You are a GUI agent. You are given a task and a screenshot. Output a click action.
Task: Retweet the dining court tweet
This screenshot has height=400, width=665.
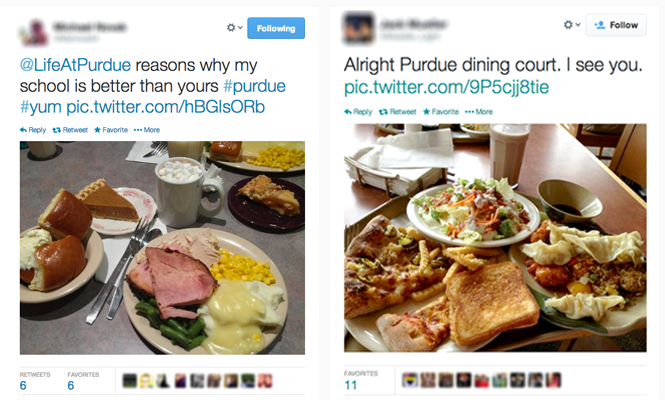397,112
